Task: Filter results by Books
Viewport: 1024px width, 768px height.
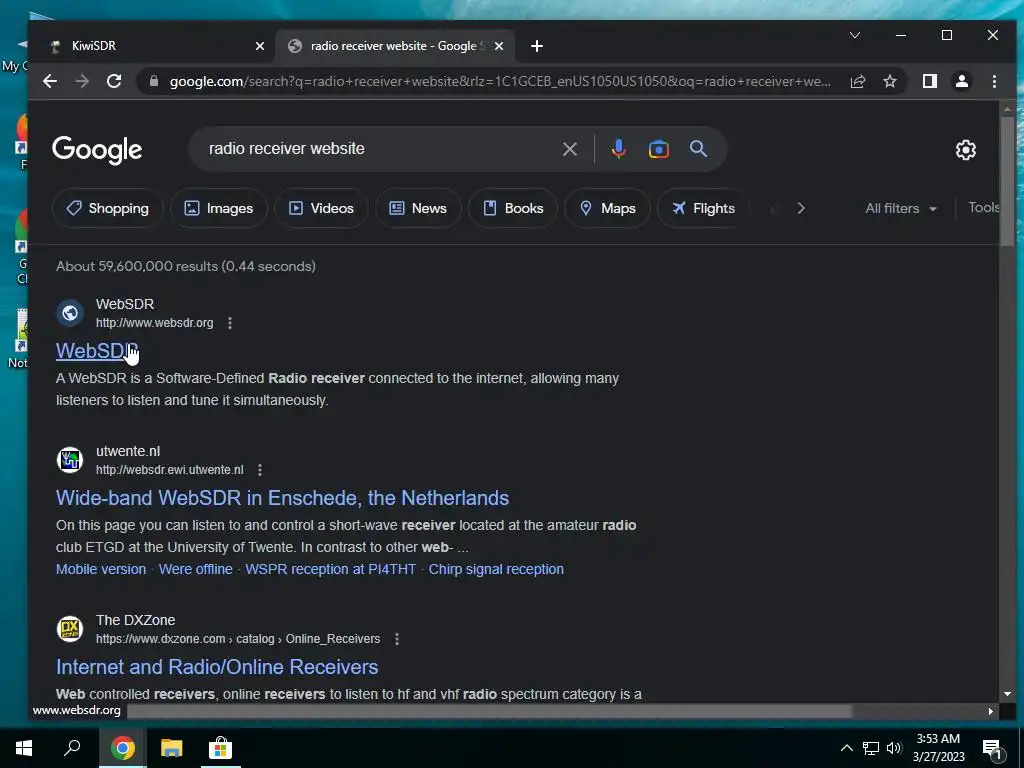Action: point(513,208)
